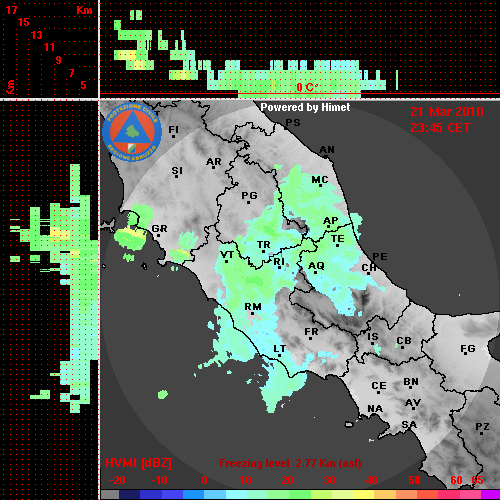Click the '5' km altitude scale label
This screenshot has height=500, width=500.
pos(83,85)
